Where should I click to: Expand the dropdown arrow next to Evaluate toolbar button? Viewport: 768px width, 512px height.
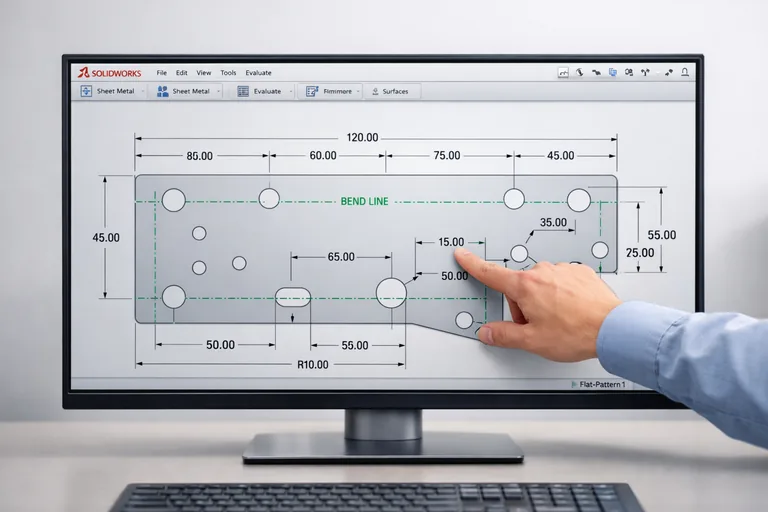tap(291, 91)
